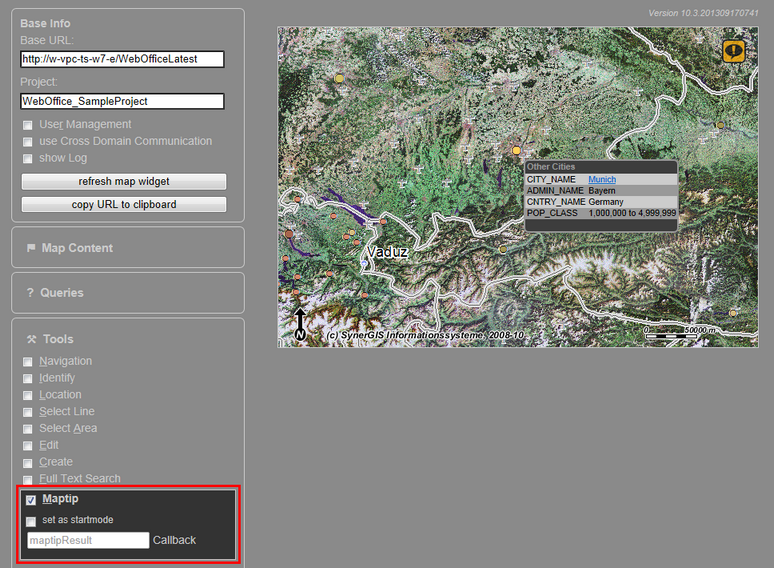Click the maptipResult callback input field
Viewport: 774px width, 568px height.
tap(88, 540)
